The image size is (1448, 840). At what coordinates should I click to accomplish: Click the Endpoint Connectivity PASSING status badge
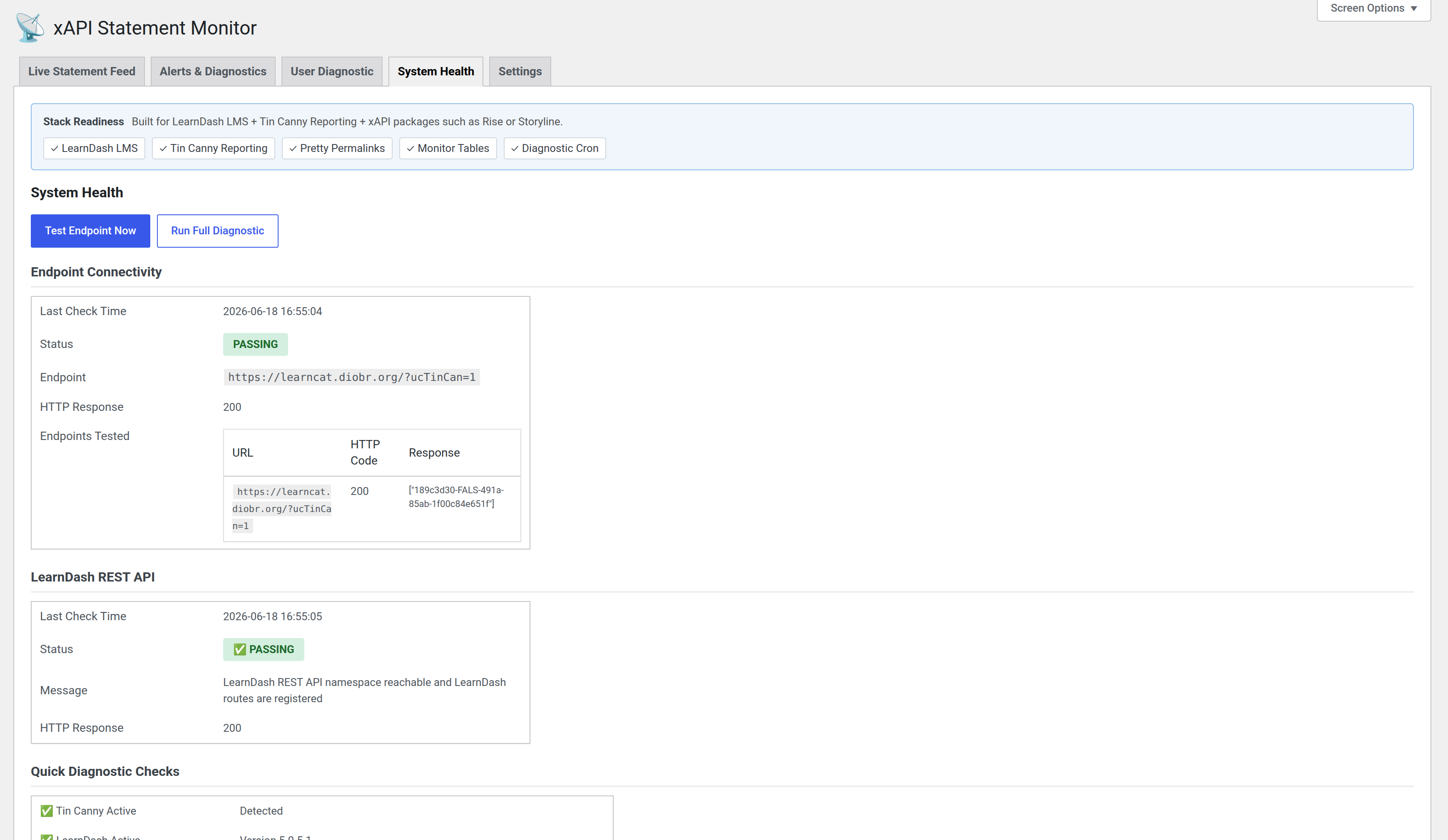tap(255, 344)
